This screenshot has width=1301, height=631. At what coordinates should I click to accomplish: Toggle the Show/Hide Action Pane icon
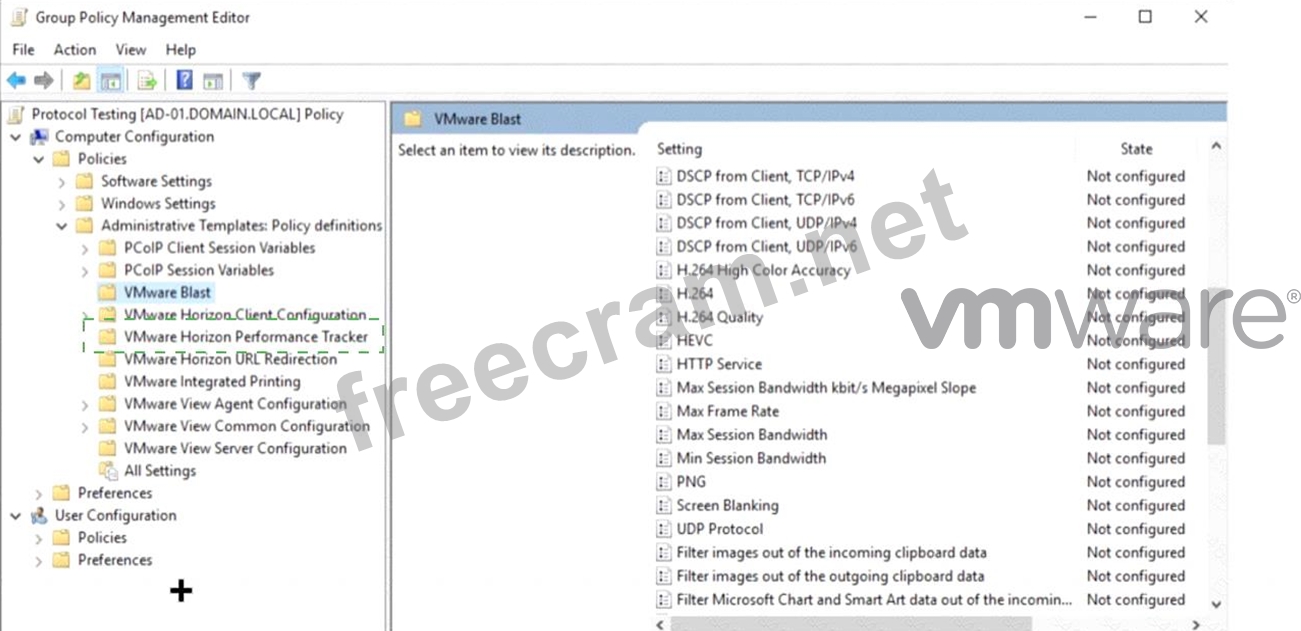(213, 81)
